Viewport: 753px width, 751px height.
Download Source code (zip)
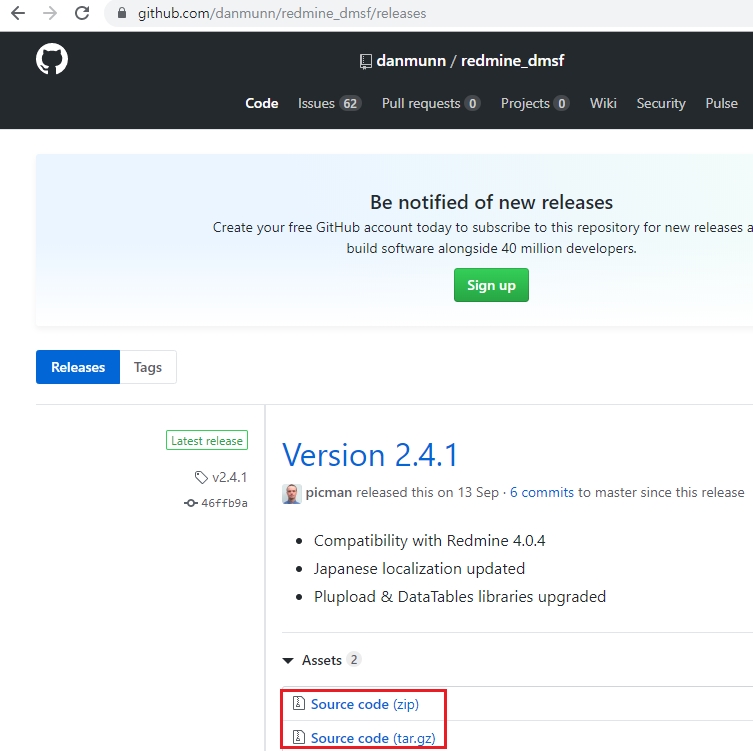365,704
